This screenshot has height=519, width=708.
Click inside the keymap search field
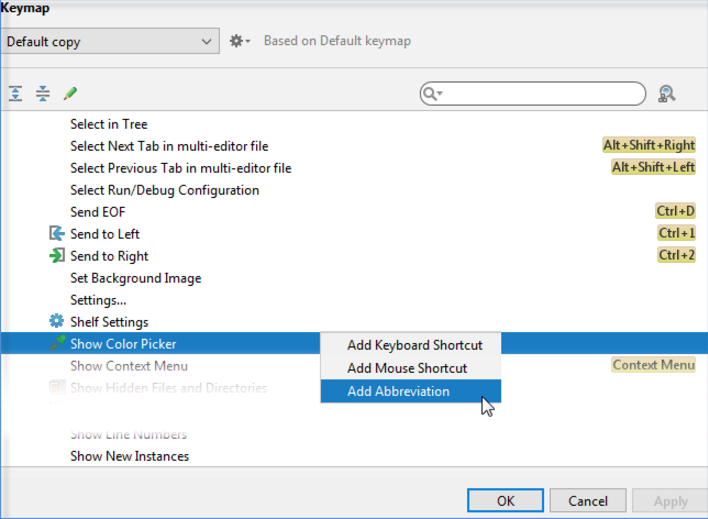540,94
